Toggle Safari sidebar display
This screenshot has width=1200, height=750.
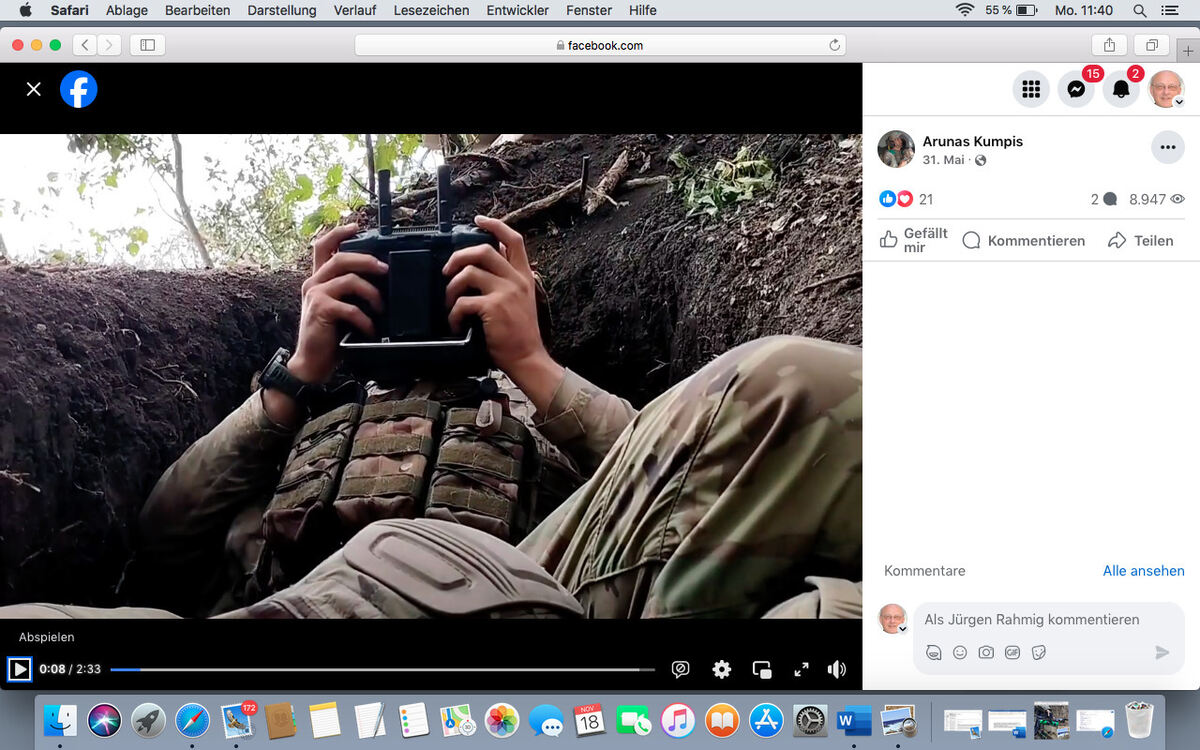[147, 45]
